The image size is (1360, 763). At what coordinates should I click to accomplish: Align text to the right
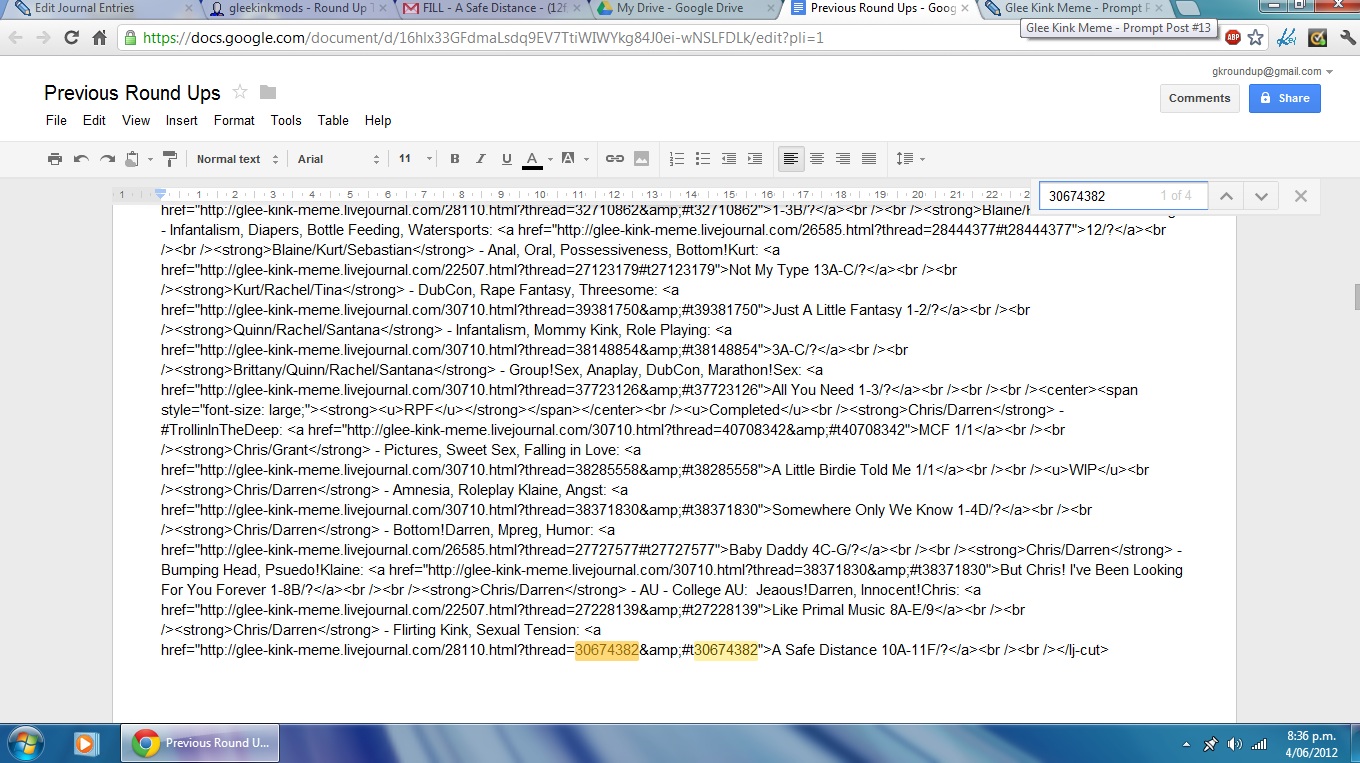tap(843, 159)
